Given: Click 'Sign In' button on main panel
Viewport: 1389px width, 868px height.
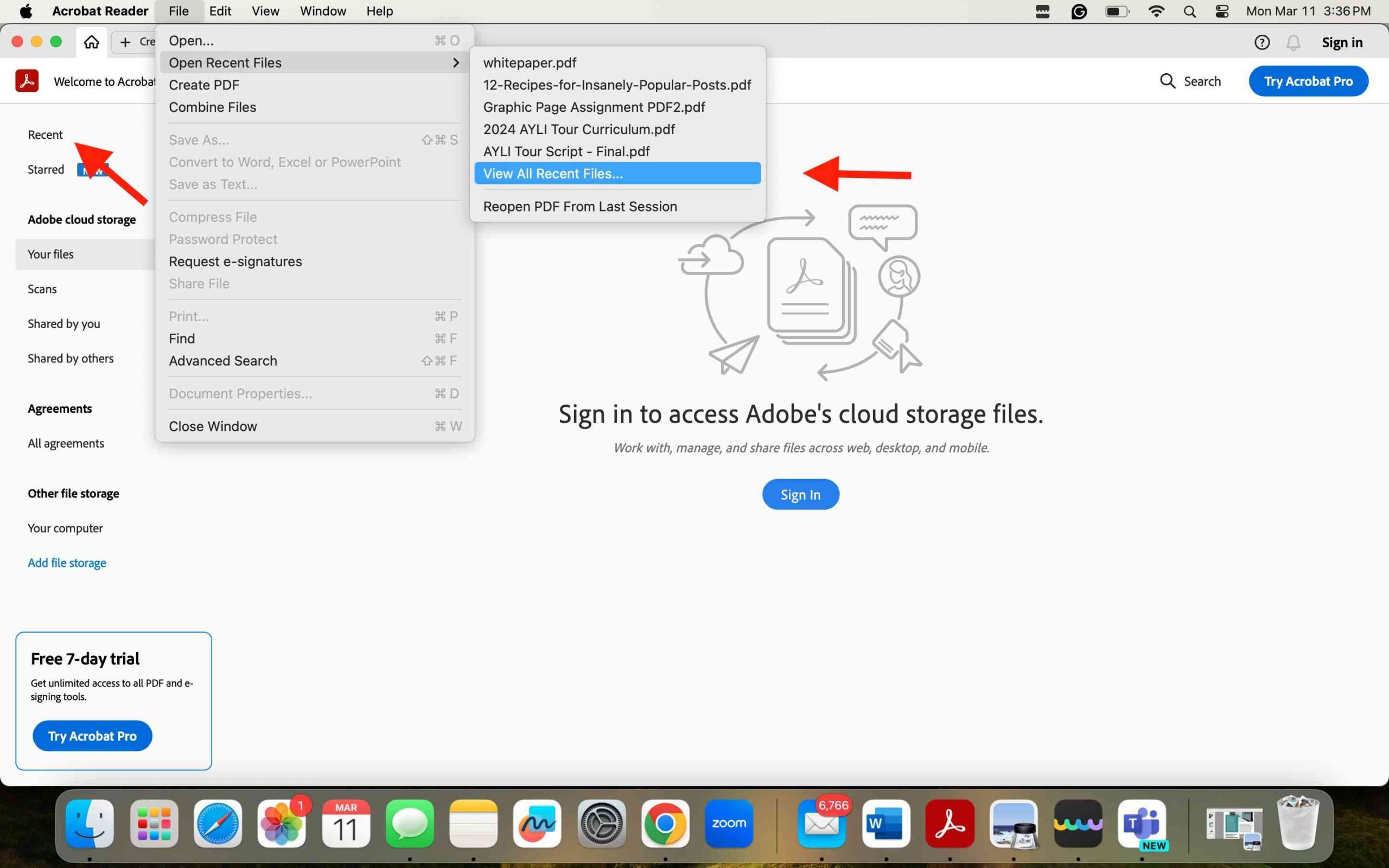Looking at the screenshot, I should pyautogui.click(x=800, y=494).
